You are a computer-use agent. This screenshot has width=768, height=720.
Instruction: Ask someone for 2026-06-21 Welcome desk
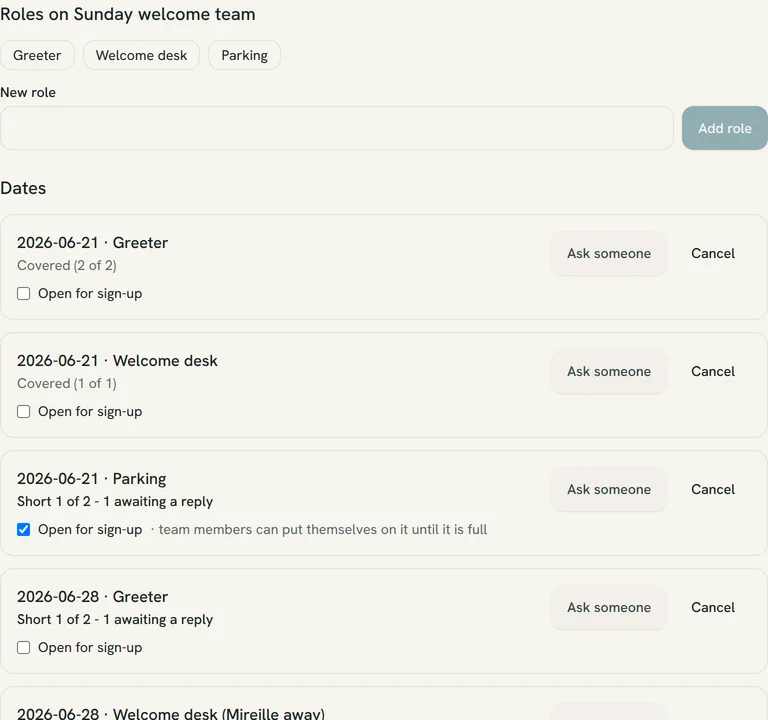609,372
